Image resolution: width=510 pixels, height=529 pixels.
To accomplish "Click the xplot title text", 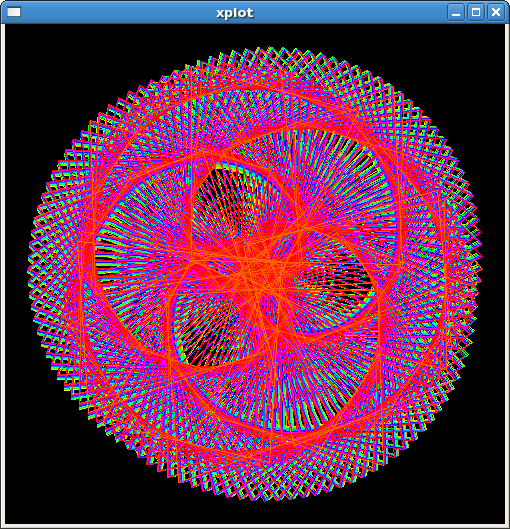I will tap(235, 13).
